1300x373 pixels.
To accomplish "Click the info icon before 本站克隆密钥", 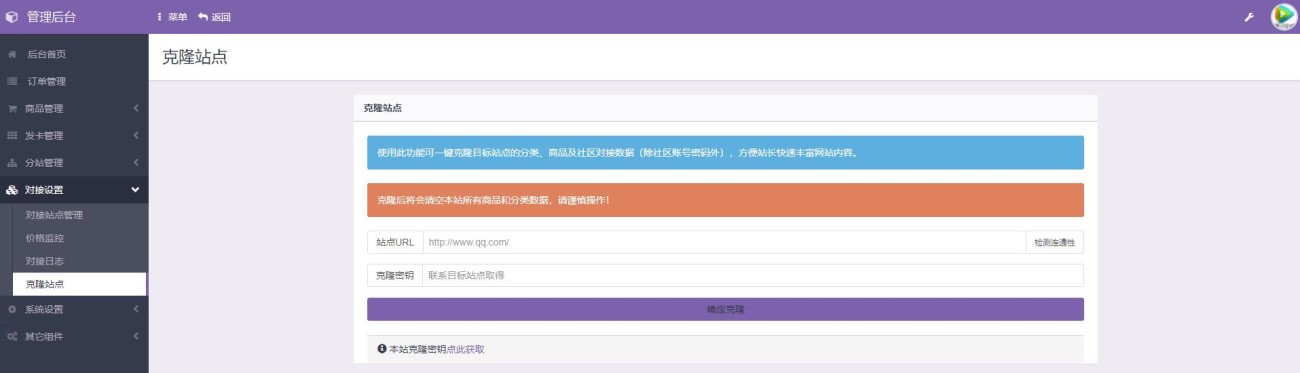I will (382, 349).
